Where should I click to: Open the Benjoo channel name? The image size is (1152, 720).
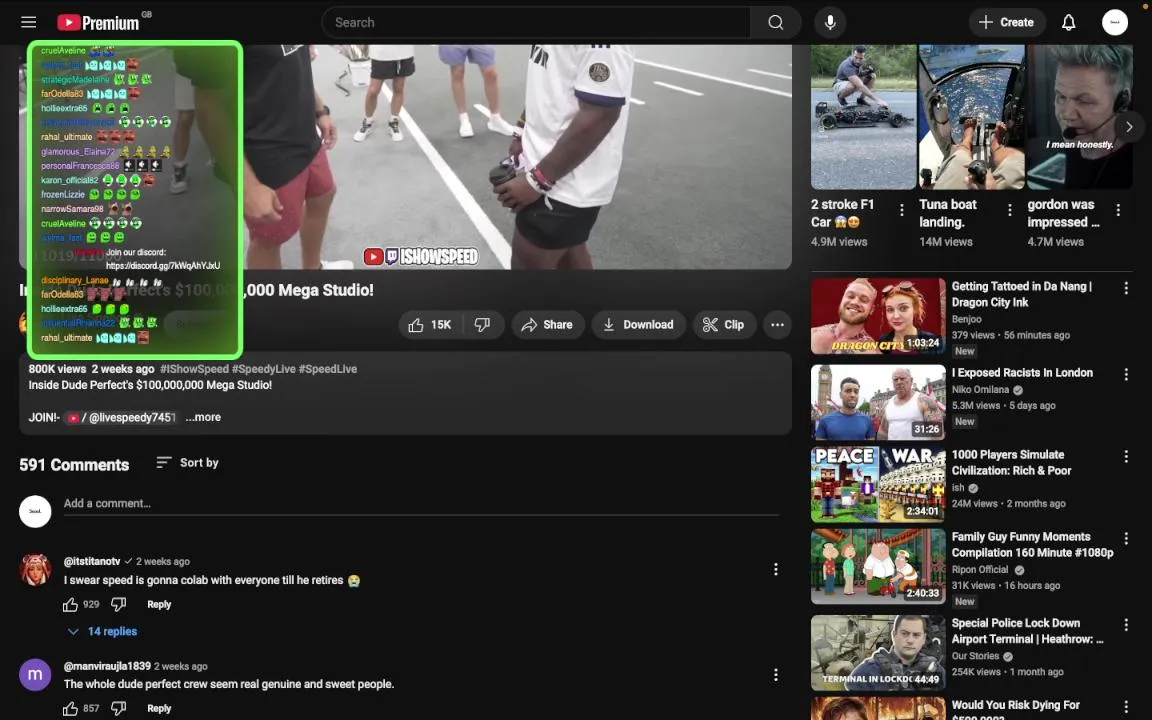[966, 320]
